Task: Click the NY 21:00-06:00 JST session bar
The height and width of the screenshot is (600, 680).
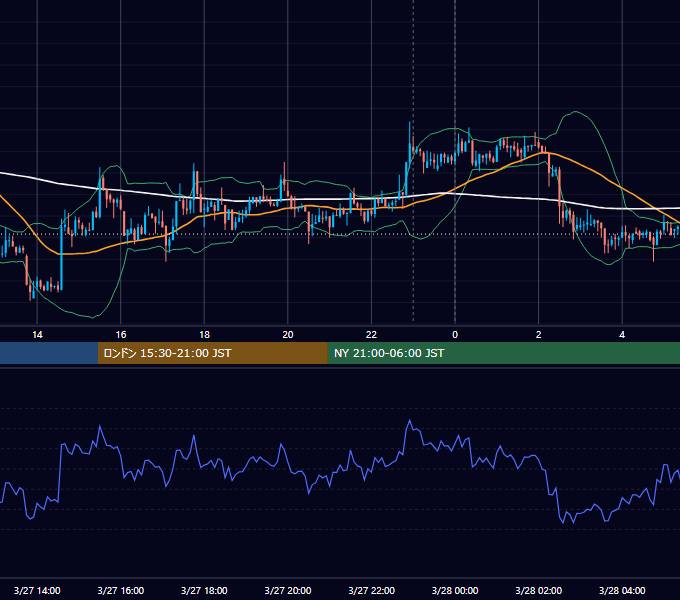Action: [503, 353]
